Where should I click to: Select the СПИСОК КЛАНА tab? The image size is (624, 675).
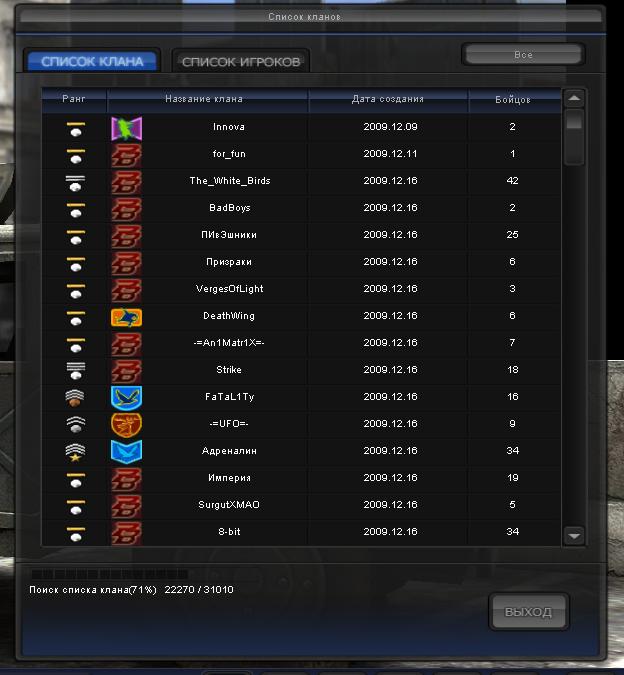tap(92, 62)
